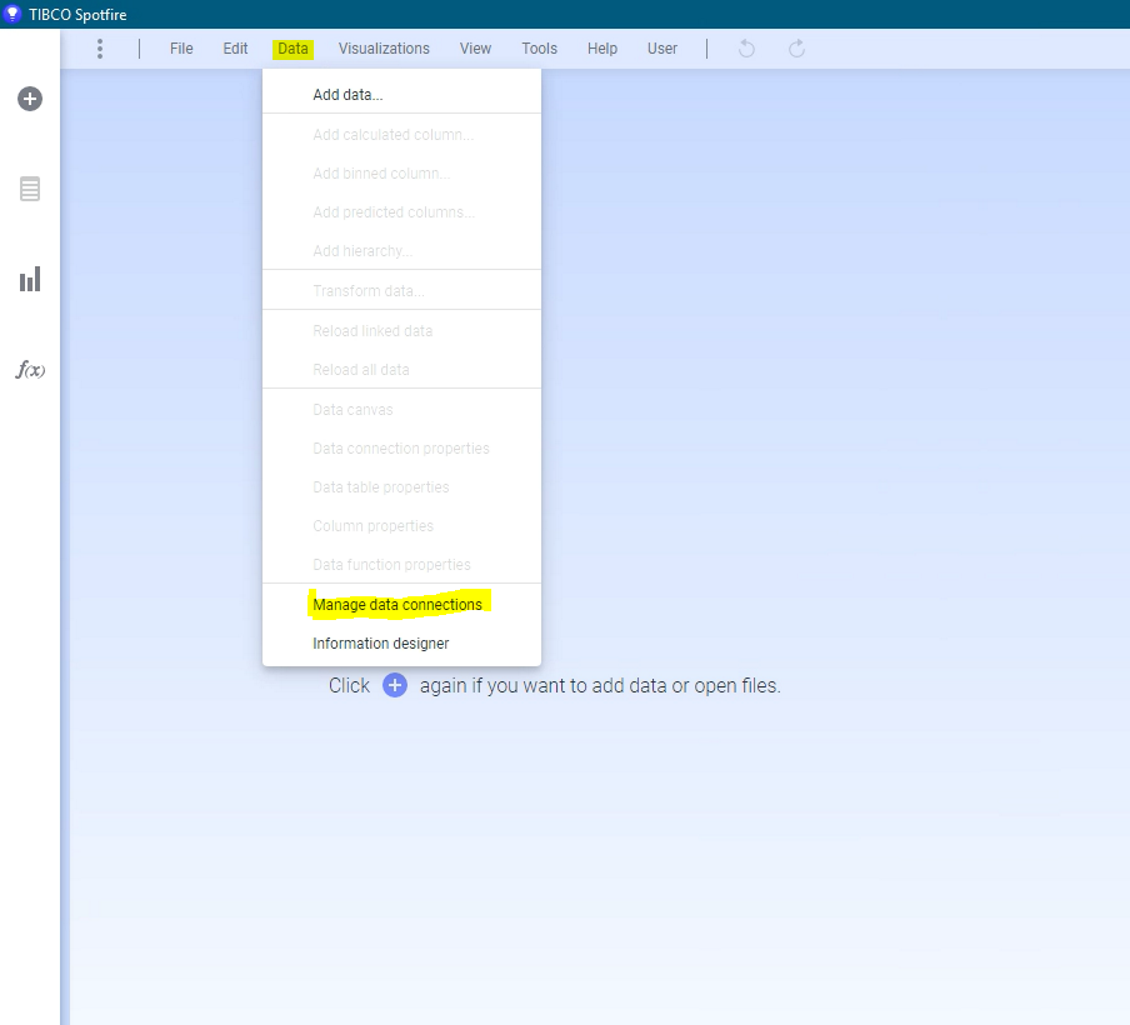
Task: Click the plus icon in left sidebar
Action: tap(30, 99)
